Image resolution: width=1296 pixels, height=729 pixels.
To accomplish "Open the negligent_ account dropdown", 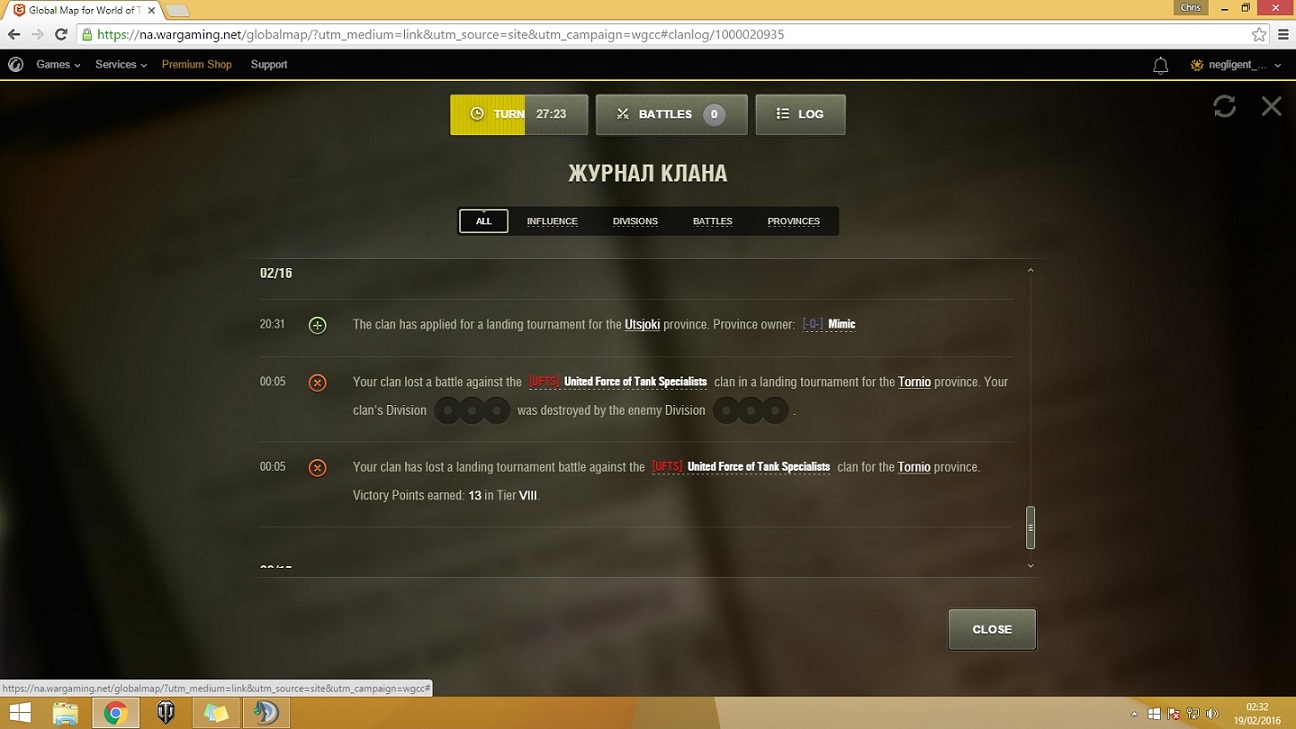I will click(1236, 65).
